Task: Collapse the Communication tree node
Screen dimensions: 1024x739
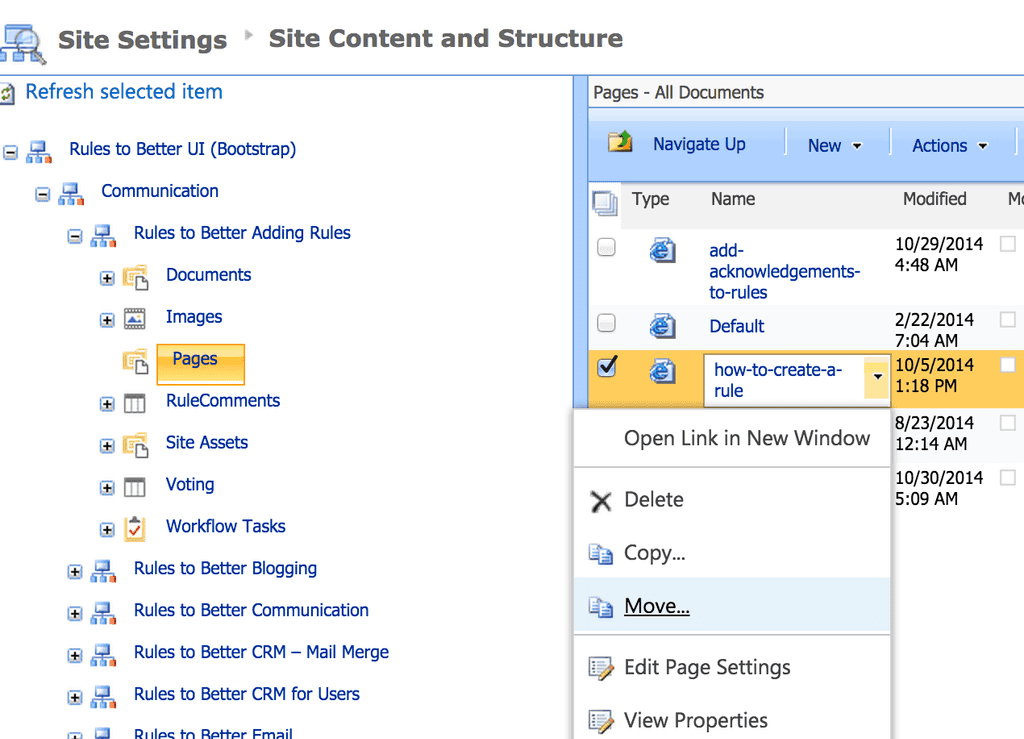Action: pos(42,194)
